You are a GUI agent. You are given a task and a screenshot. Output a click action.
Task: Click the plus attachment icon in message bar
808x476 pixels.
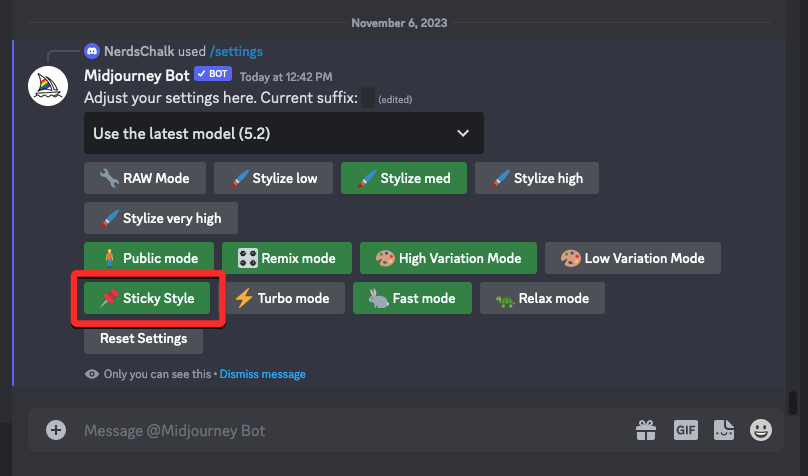[x=56, y=430]
